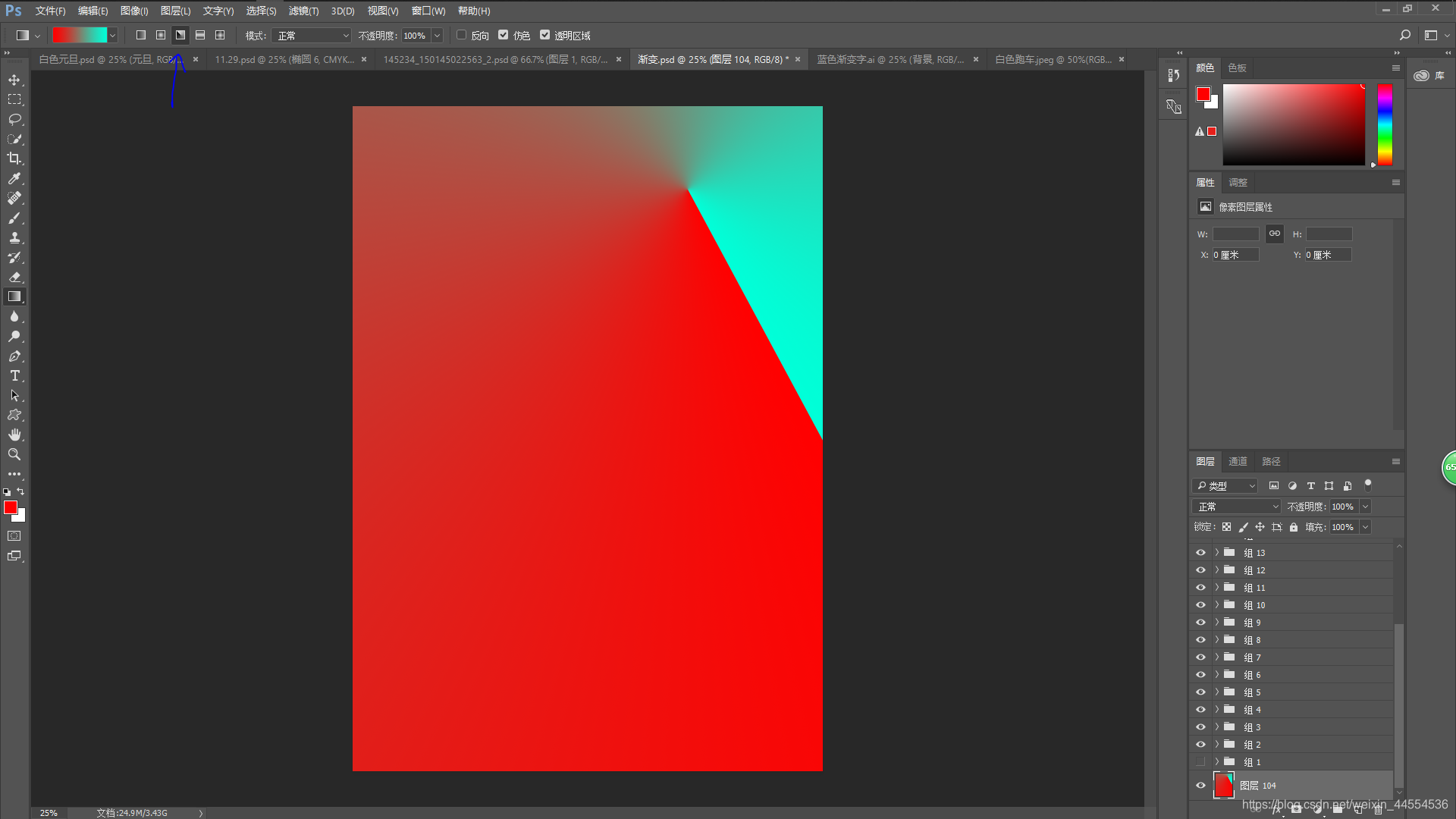Open the gradient mode (模式) dropdown
Screen dimensions: 1456x819
click(x=312, y=35)
